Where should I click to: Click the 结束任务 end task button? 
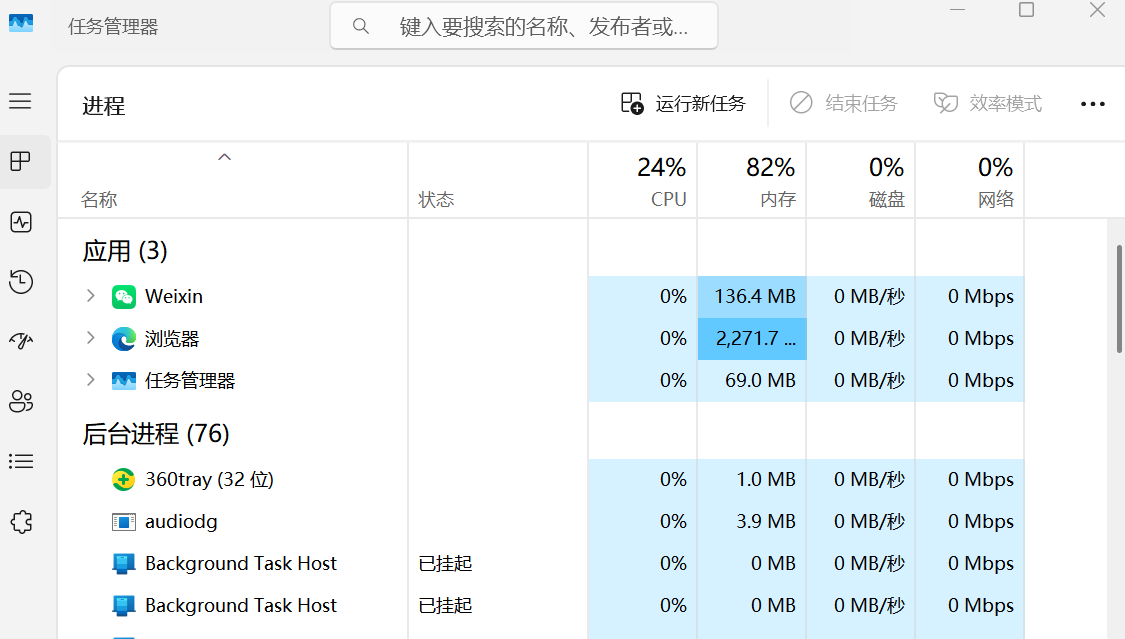[x=844, y=103]
